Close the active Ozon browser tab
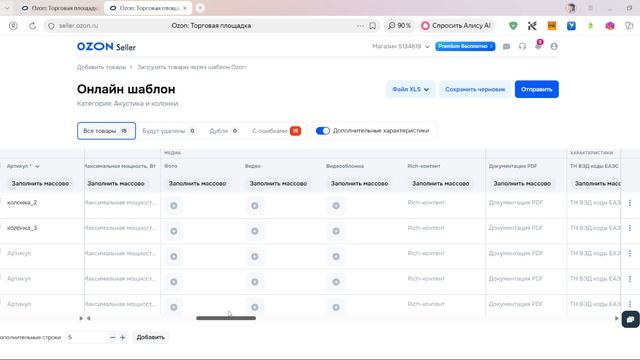The width and height of the screenshot is (640, 360). tap(185, 8)
